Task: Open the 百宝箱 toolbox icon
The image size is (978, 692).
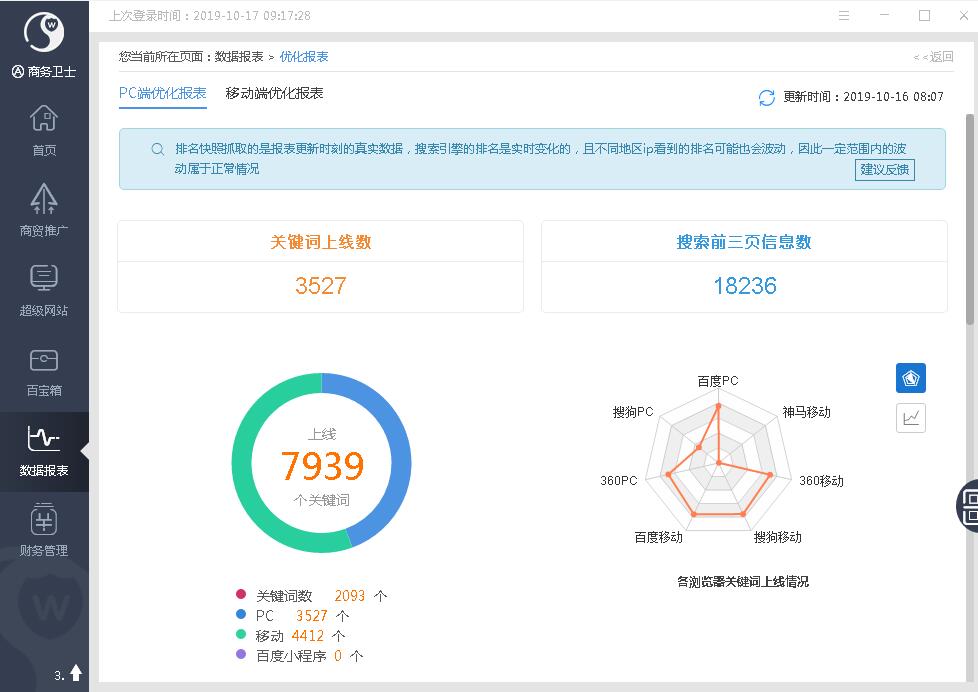Action: tap(44, 370)
